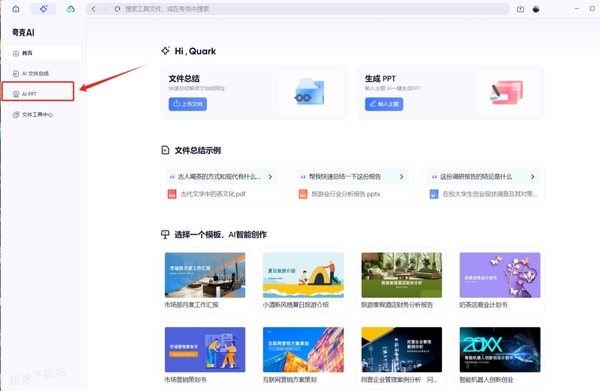600x391 pixels.
Task: Select 首页 in the sidebar
Action: 43,53
